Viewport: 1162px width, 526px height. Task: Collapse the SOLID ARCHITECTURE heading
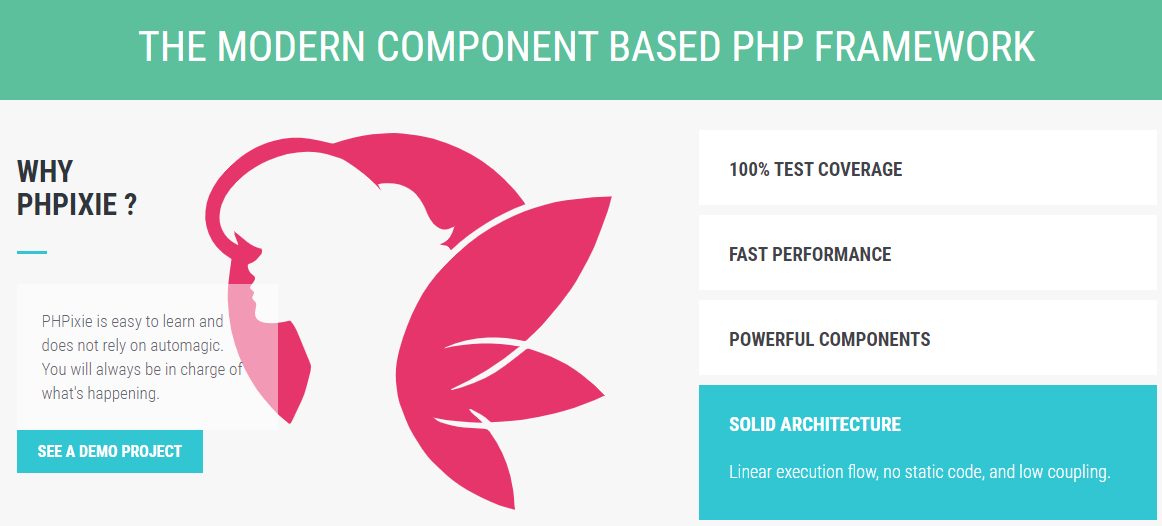pyautogui.click(x=815, y=424)
